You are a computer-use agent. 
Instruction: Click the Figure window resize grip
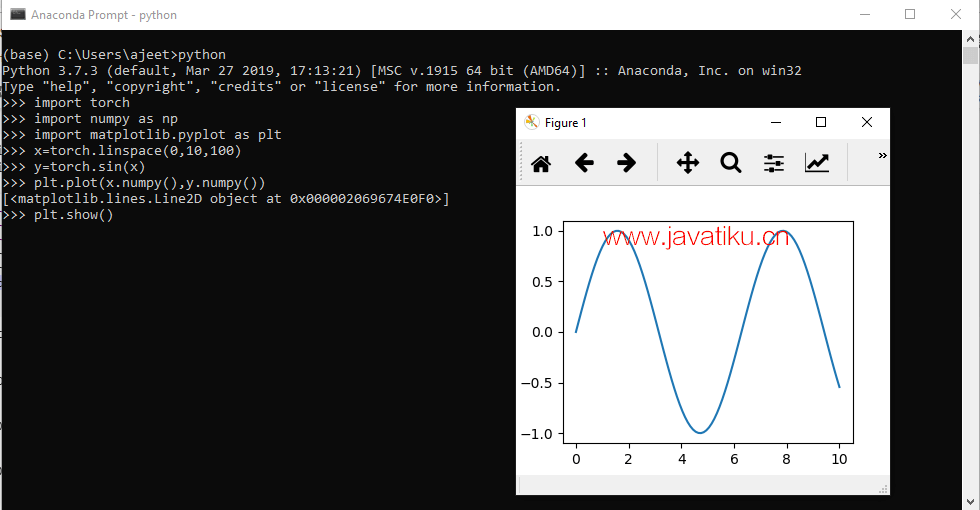[883, 489]
